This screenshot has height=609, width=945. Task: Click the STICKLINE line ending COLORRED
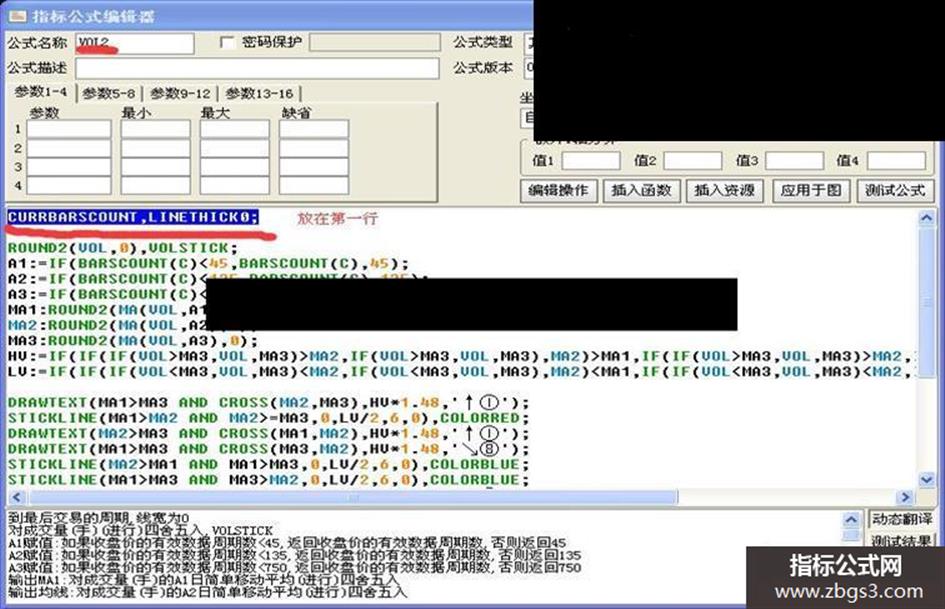(268, 418)
